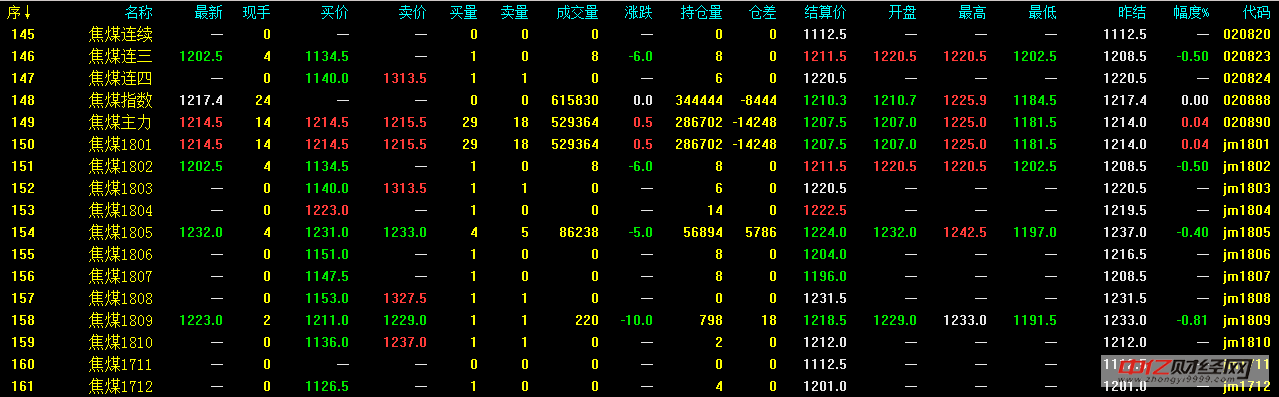1279x397 pixels.
Task: Sort by the 成交量 column header
Action: tap(579, 12)
